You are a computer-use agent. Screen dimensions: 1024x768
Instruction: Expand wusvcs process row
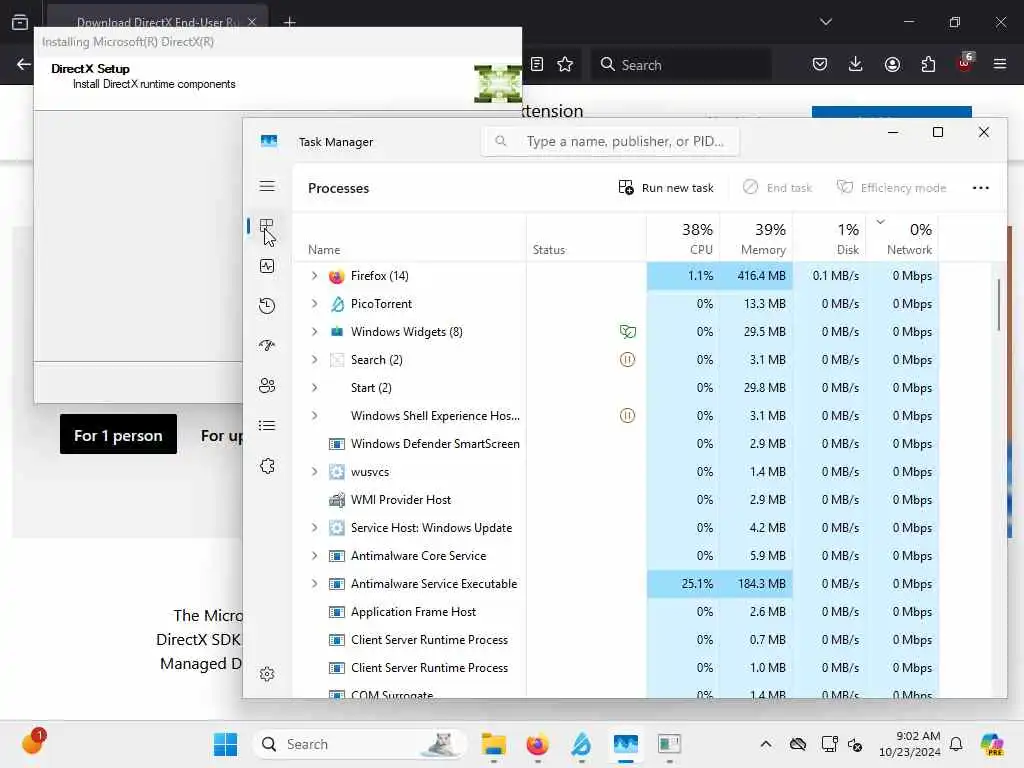[315, 472]
